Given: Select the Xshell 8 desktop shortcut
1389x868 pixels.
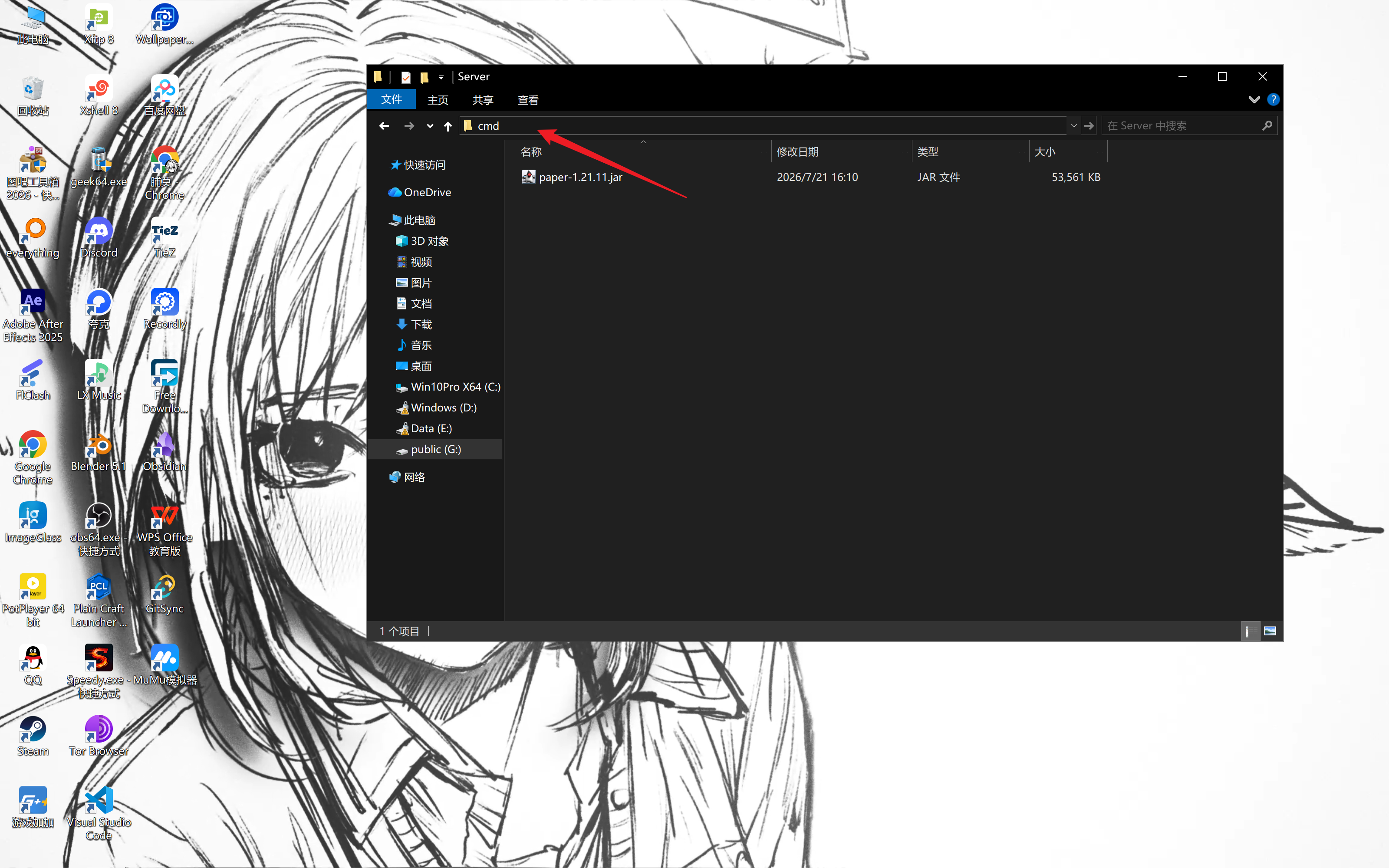Looking at the screenshot, I should [99, 96].
